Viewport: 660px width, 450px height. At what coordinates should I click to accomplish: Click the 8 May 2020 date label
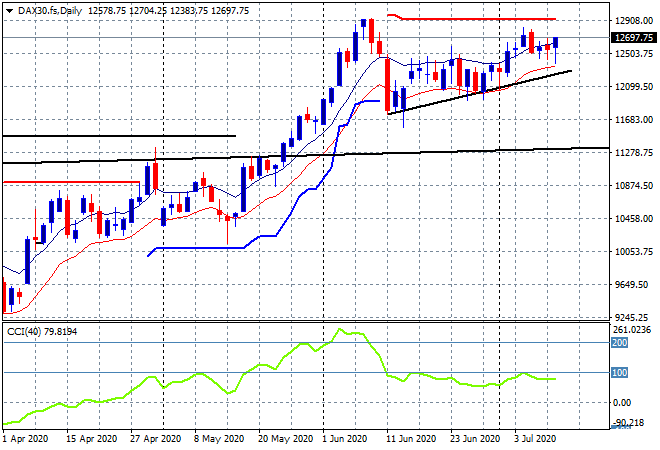pos(219,439)
